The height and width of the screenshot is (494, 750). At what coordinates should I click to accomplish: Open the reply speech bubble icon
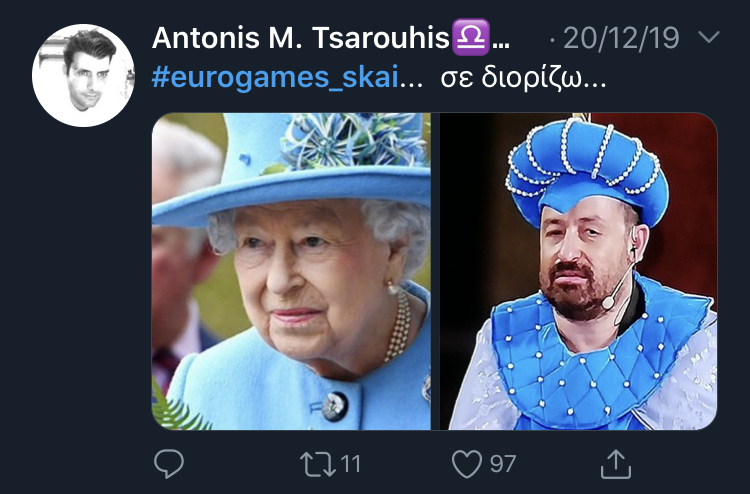click(169, 463)
